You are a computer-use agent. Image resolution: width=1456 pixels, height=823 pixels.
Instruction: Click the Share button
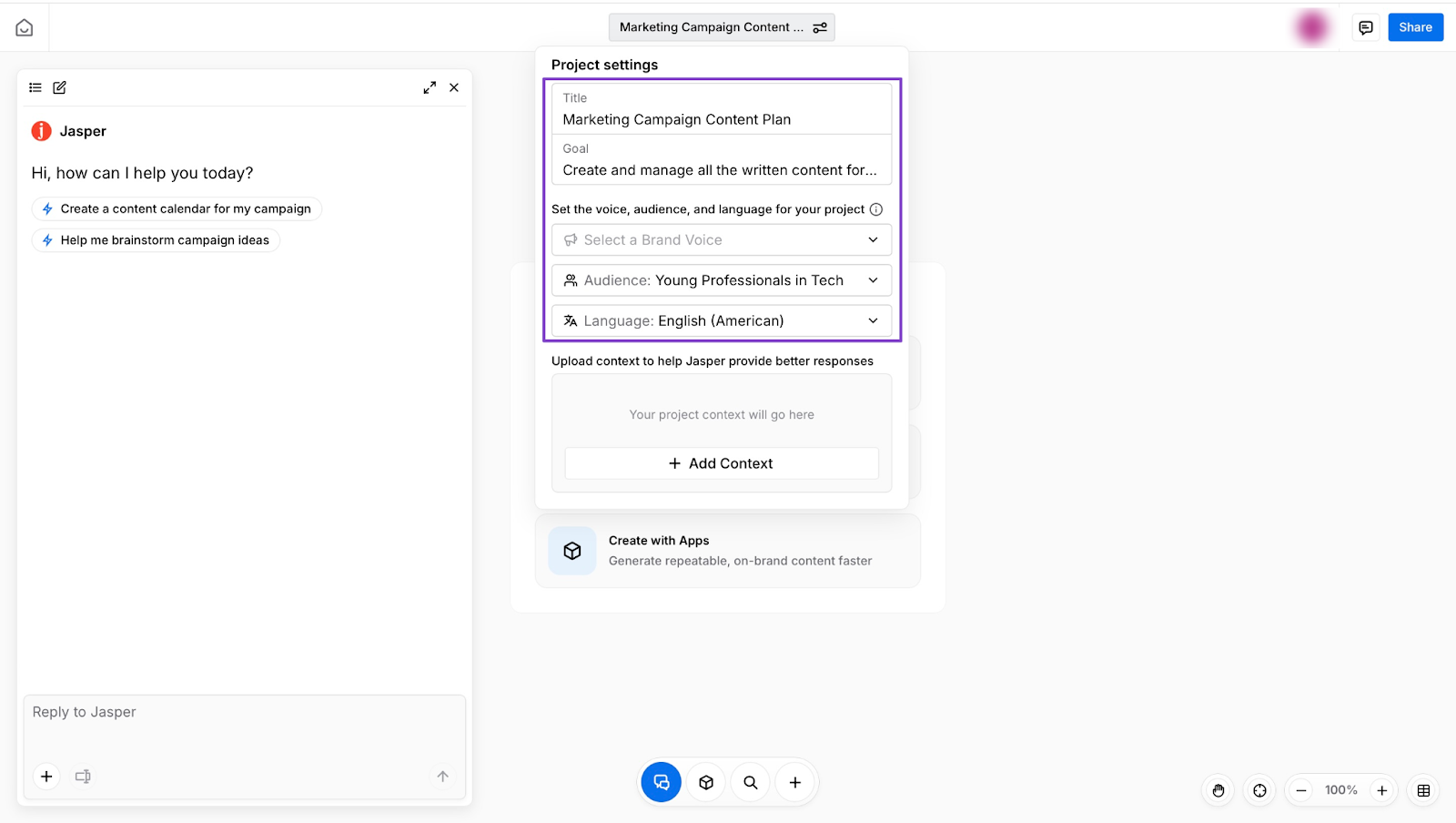tap(1415, 27)
